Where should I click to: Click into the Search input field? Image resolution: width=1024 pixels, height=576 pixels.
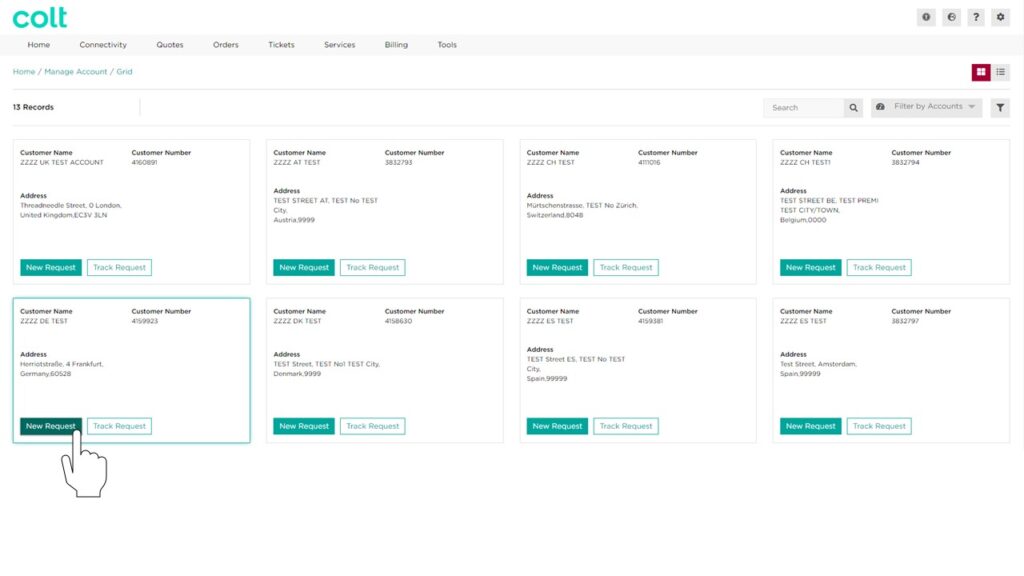pyautogui.click(x=804, y=108)
